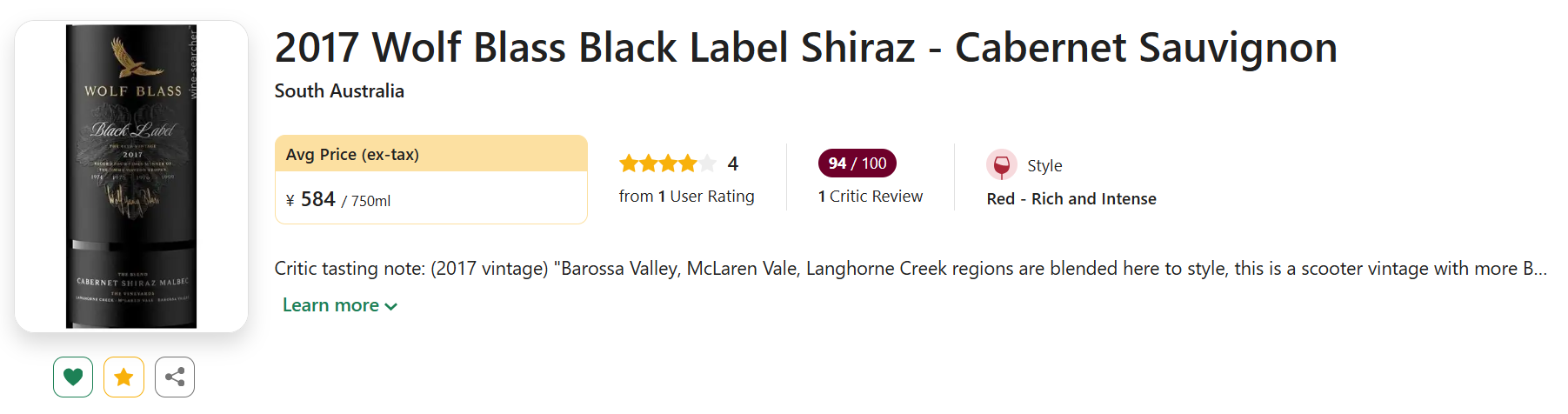Select the Red - Rich and Intense style

pos(1071,199)
